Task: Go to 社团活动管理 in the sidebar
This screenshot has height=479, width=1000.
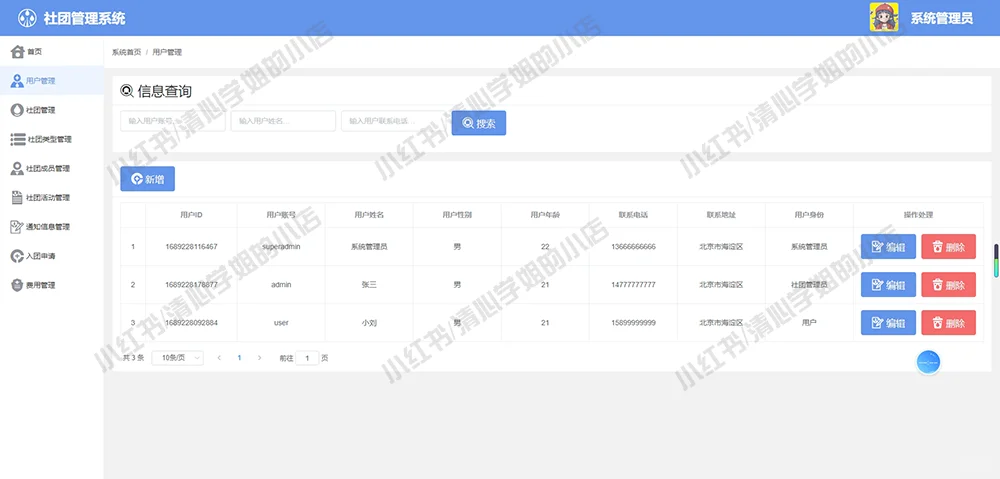Action: pos(52,198)
